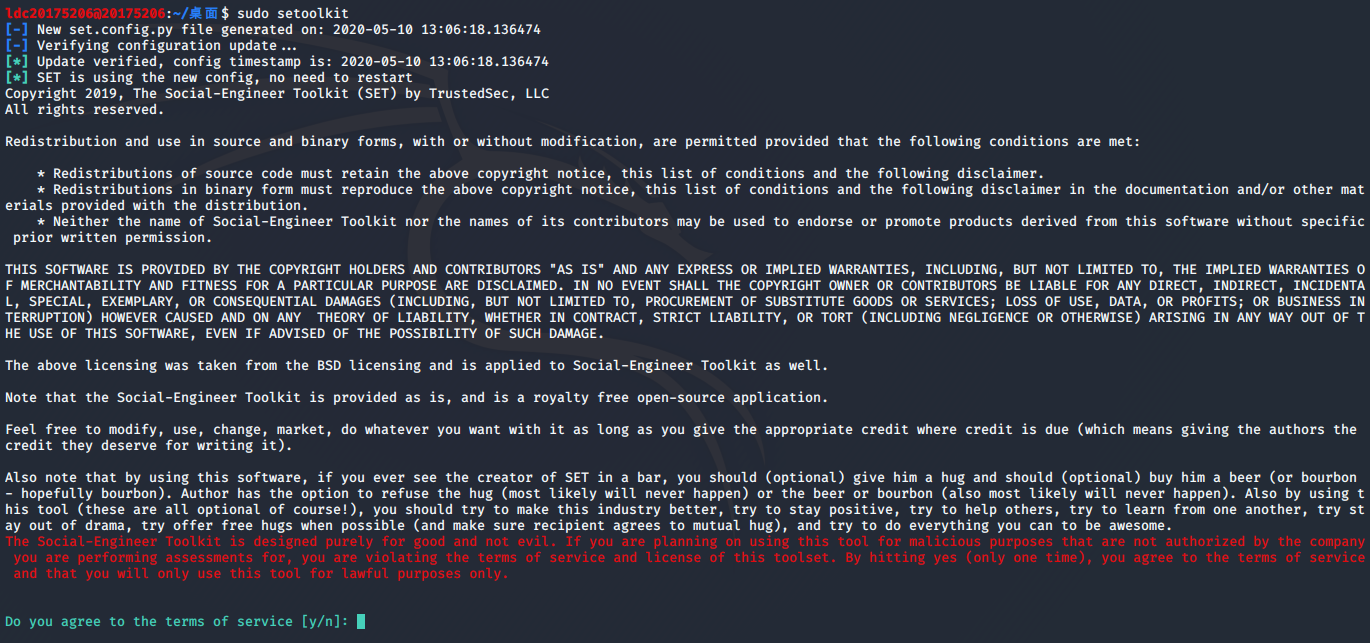This screenshot has width=1370, height=643.
Task: Click the 'royalty free open-source application' line
Action: 416,398
